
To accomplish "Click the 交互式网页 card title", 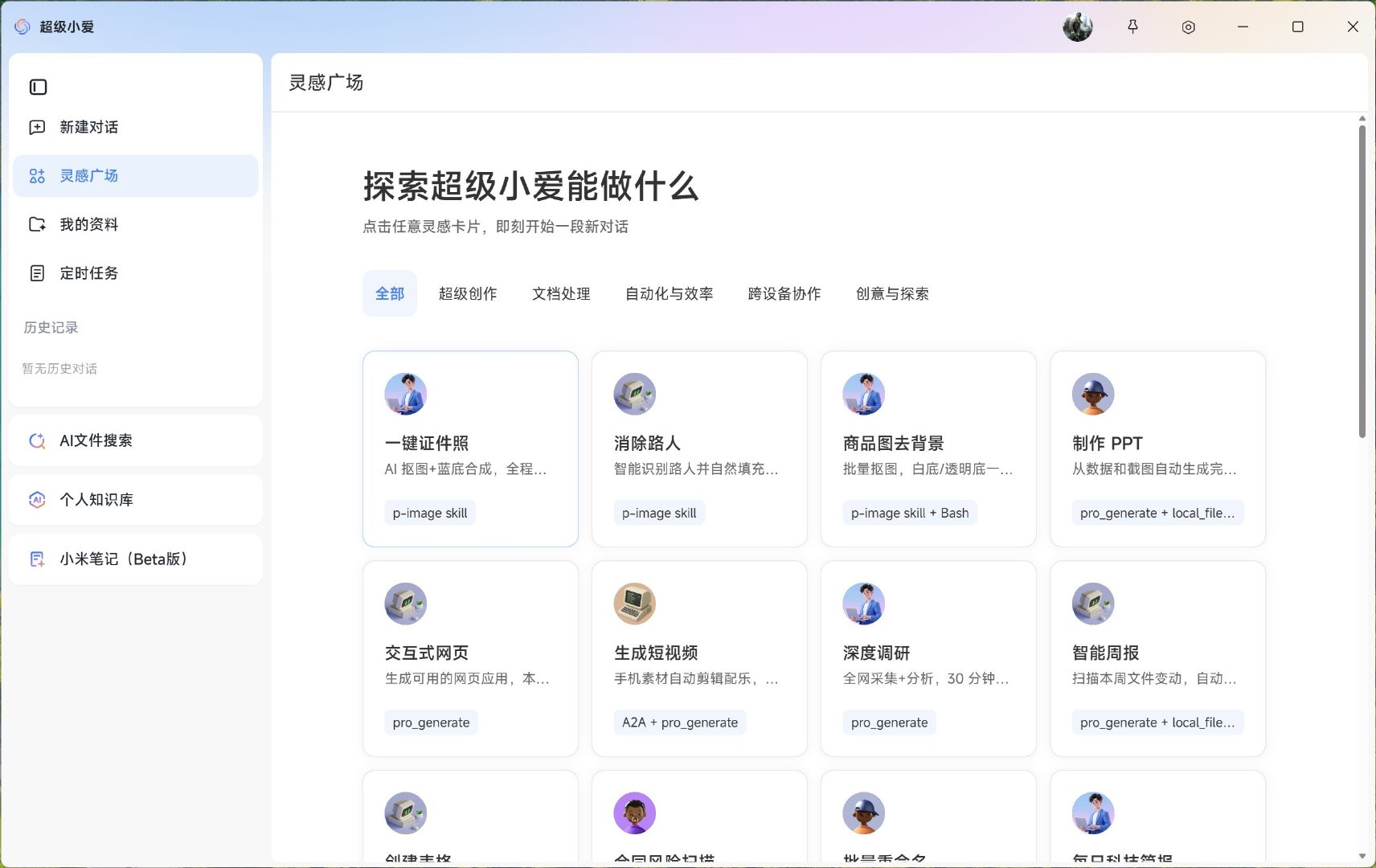I will [427, 653].
